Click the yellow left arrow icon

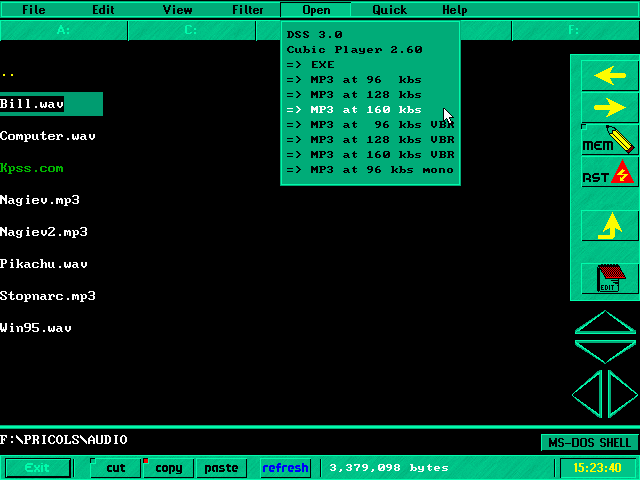[x=609, y=76]
